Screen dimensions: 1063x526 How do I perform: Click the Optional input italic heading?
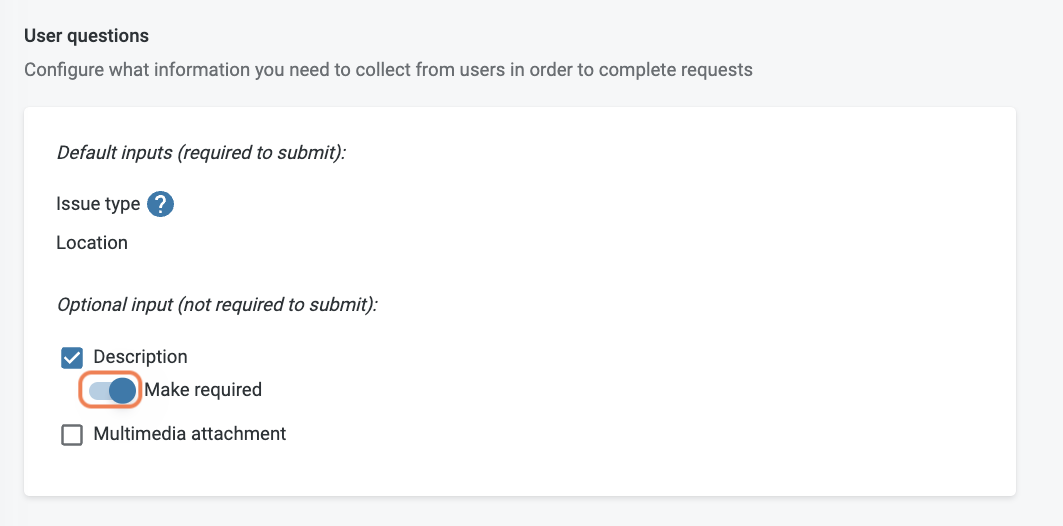click(x=217, y=304)
